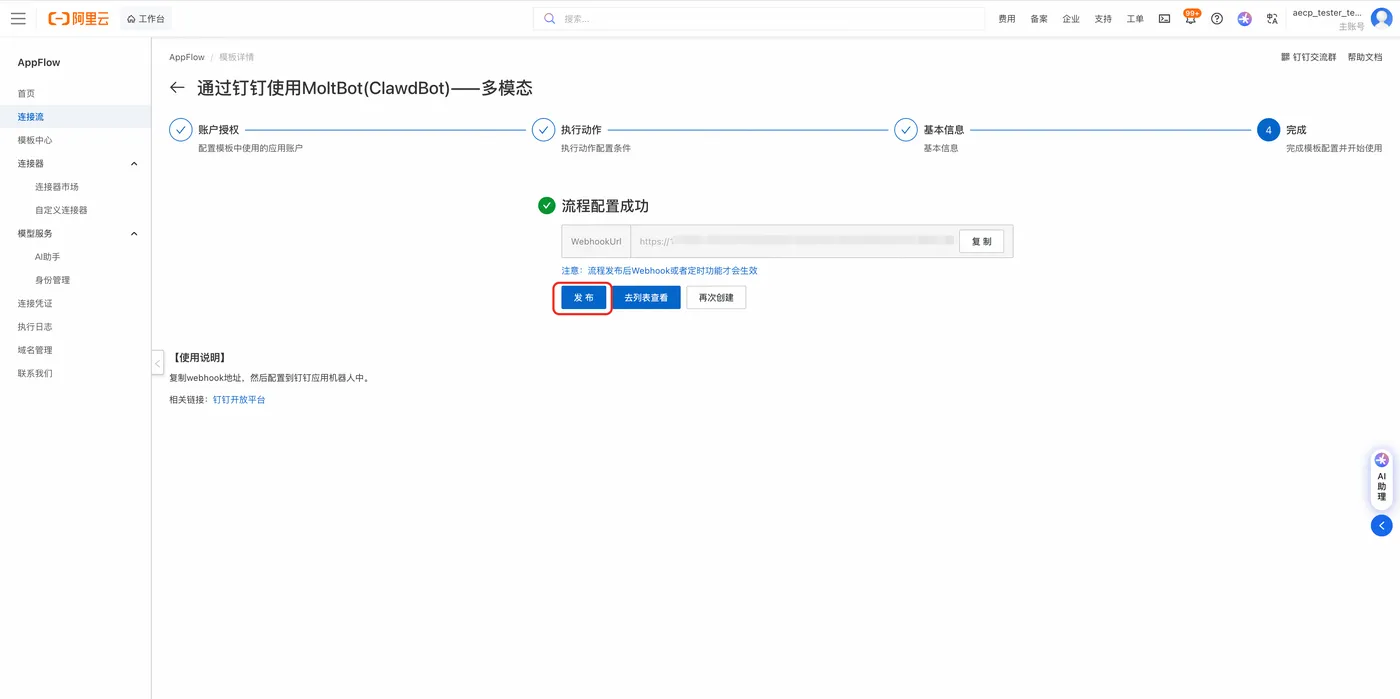The width and height of the screenshot is (1400, 699).
Task: Collapse the 连接器 sidebar section
Action: click(x=135, y=163)
